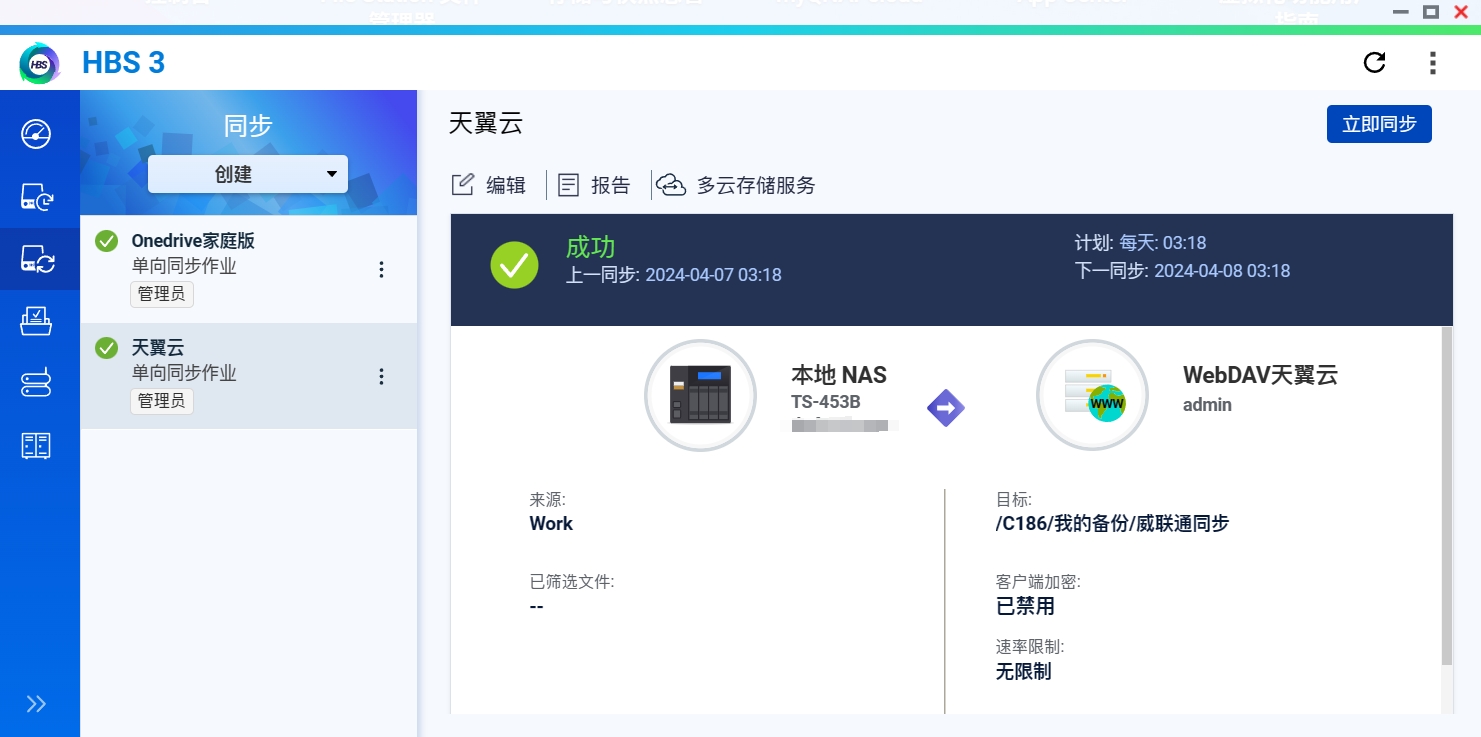The height and width of the screenshot is (737, 1481).
Task: Click the HBS 3 app logo
Action: pos(39,63)
